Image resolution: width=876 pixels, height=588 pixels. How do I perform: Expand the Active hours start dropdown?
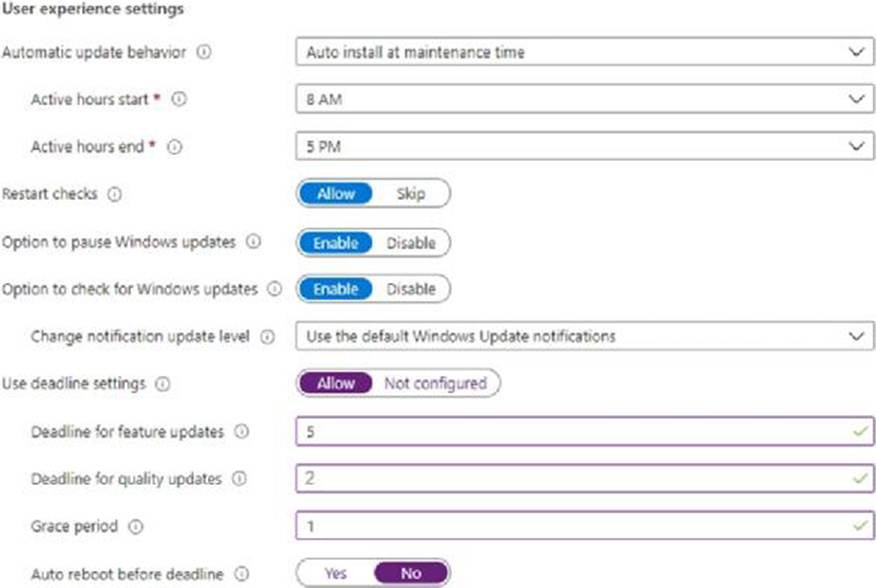584,100
